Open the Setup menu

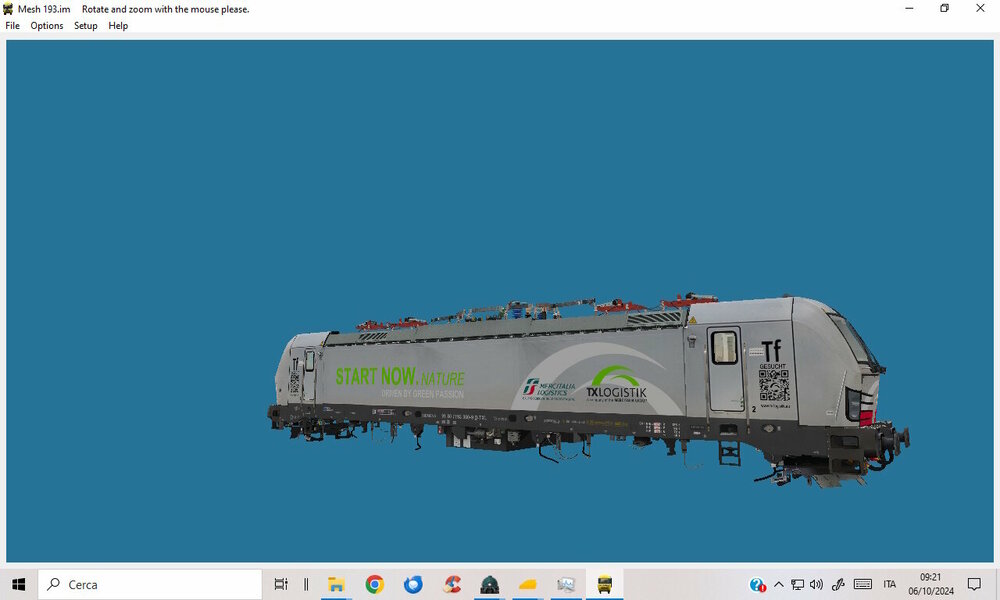[x=85, y=26]
